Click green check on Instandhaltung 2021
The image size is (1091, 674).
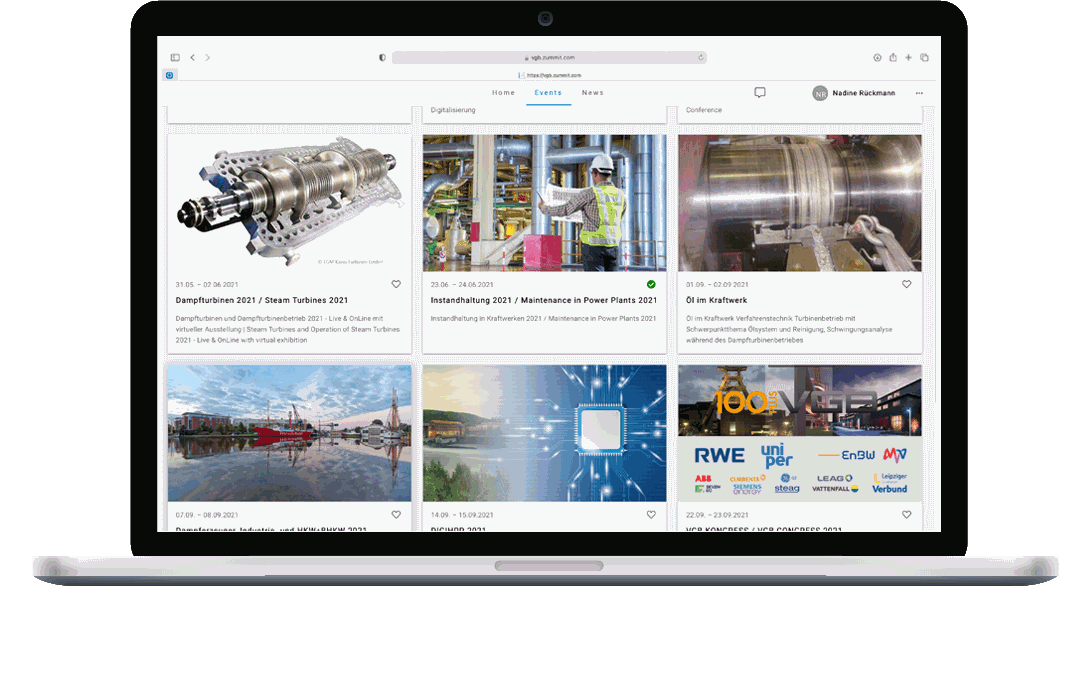(651, 284)
